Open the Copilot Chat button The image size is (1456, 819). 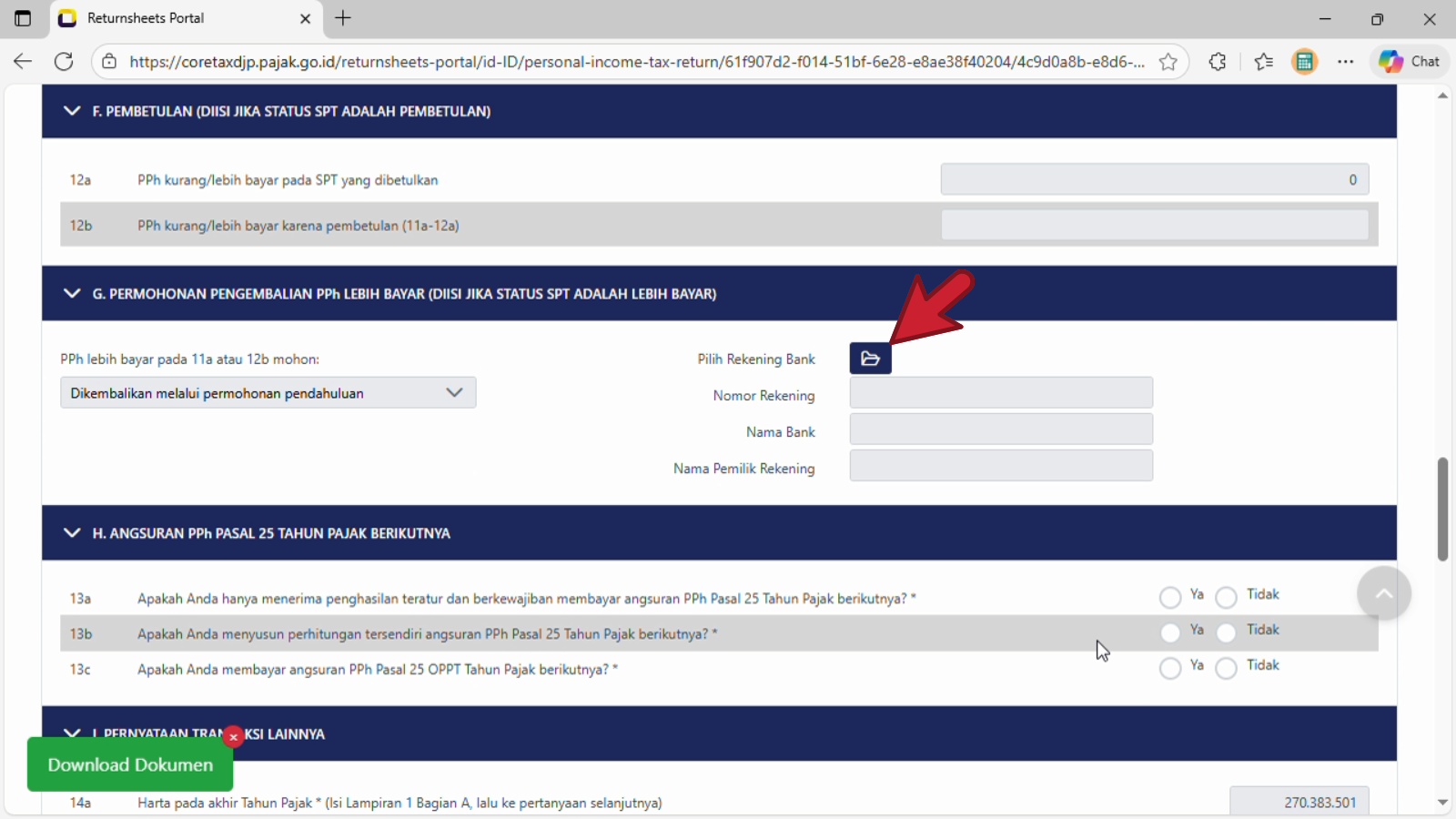[1409, 62]
